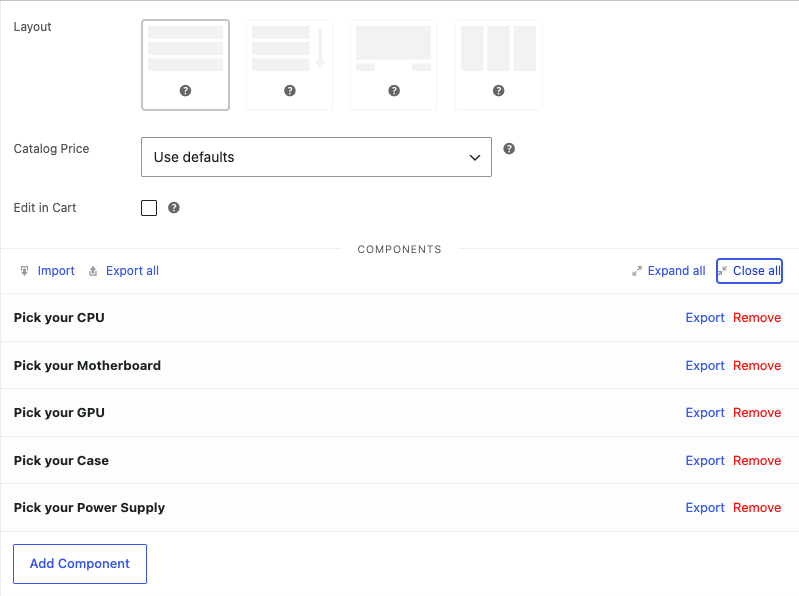Remove the Pick your Motherboard component

point(757,365)
